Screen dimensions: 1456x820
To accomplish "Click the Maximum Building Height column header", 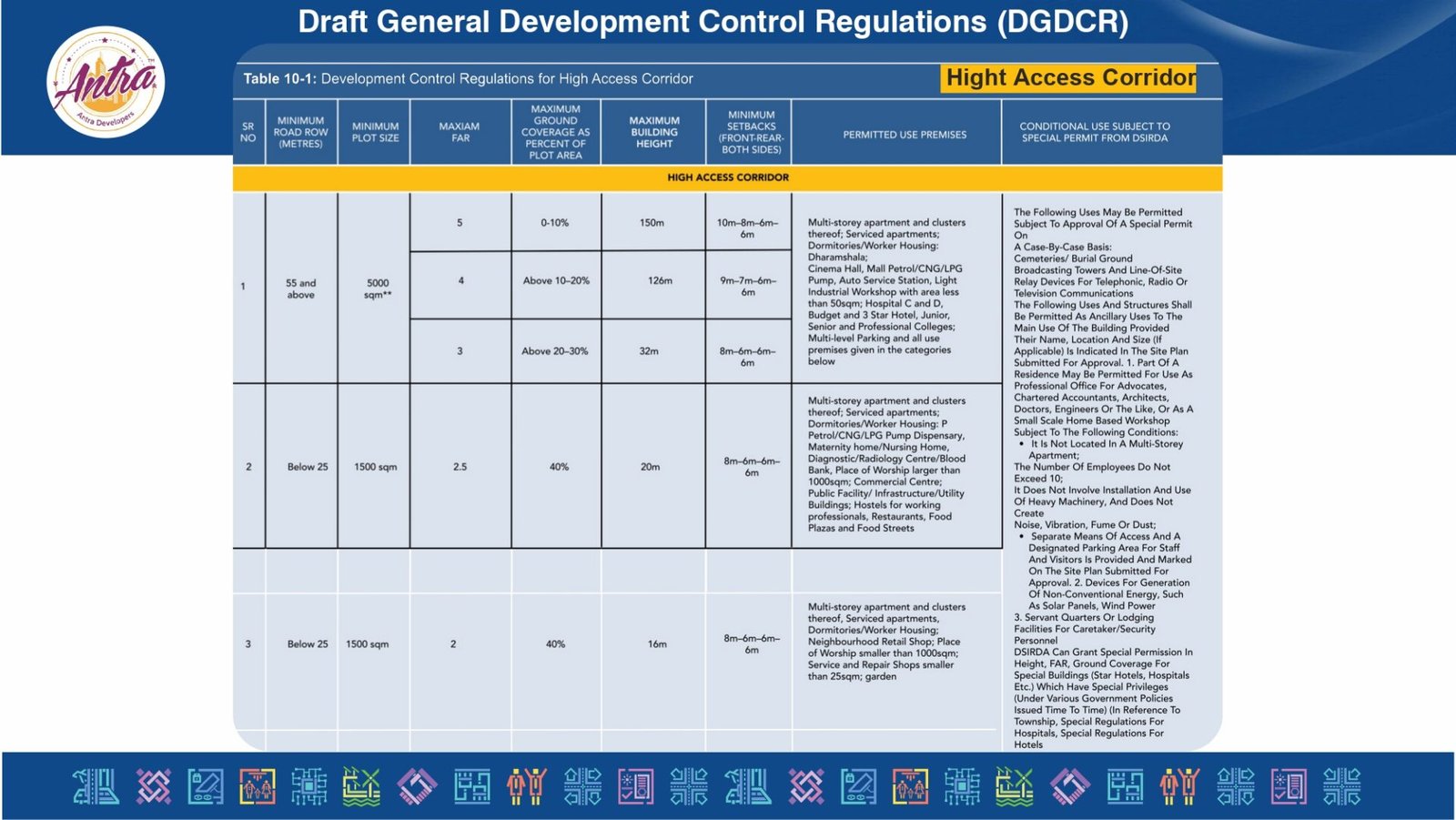I will [x=653, y=132].
